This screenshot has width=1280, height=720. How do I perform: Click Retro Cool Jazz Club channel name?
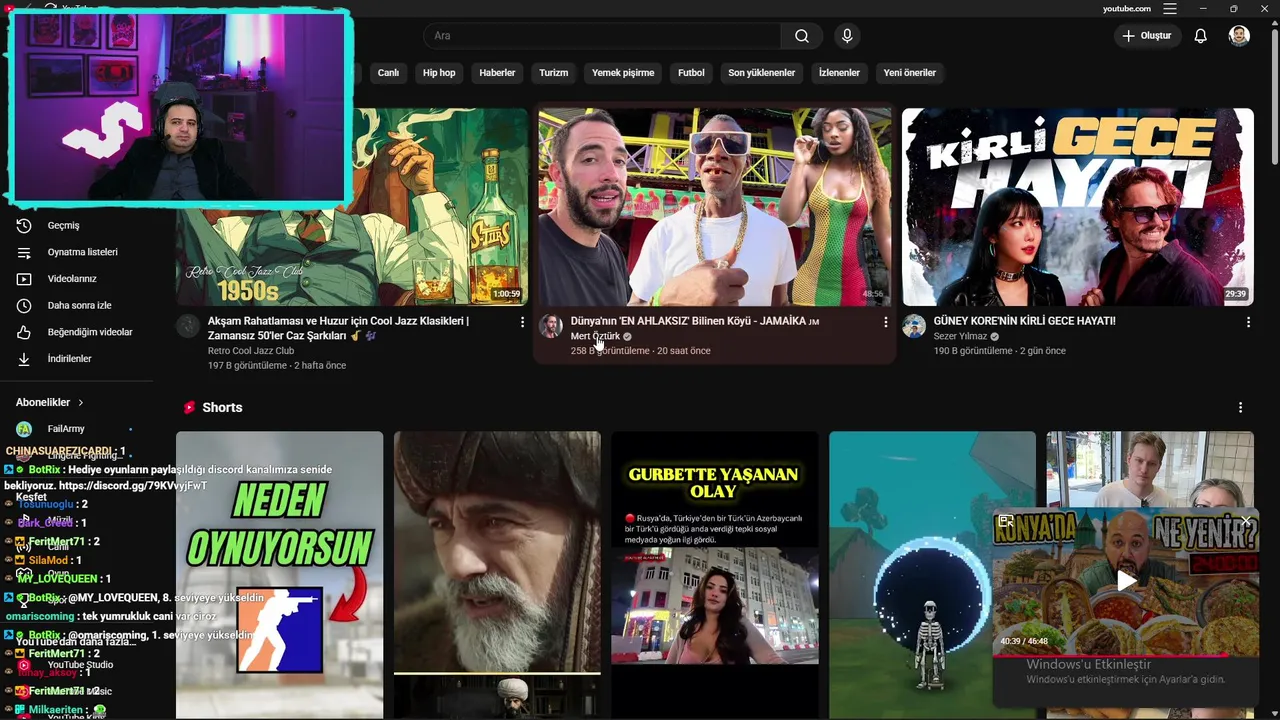click(250, 351)
